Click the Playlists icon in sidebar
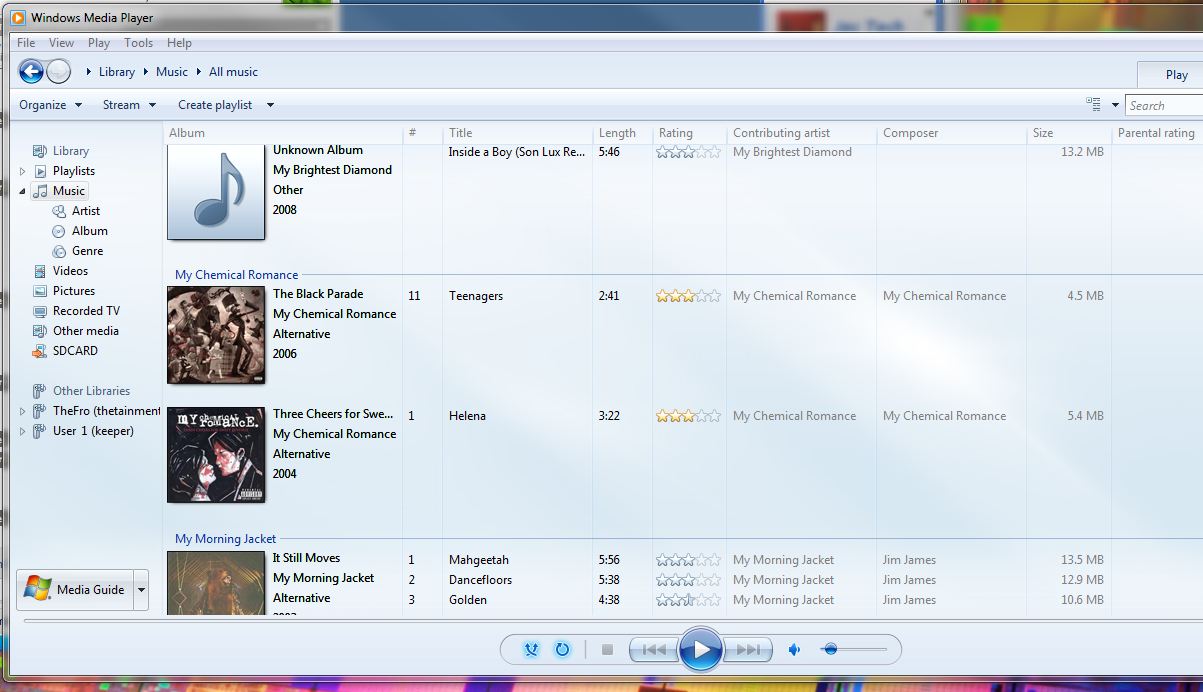The image size is (1203, 692). [x=40, y=171]
